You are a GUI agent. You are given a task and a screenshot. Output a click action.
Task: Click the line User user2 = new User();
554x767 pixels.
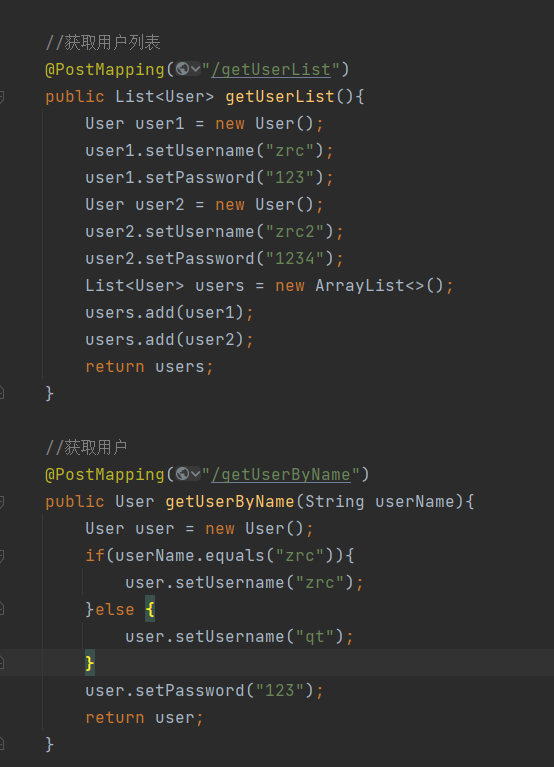[x=204, y=204]
